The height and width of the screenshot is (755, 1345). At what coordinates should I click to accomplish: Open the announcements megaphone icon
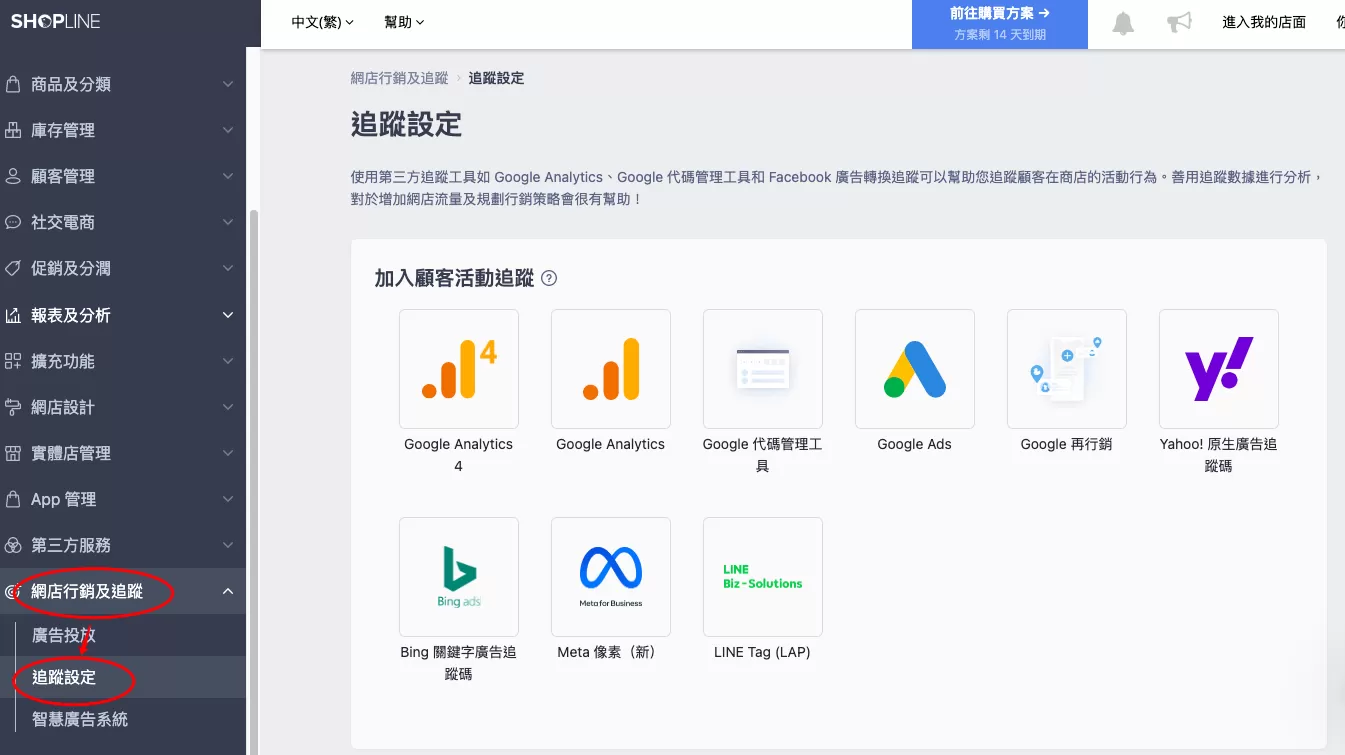(x=1180, y=22)
